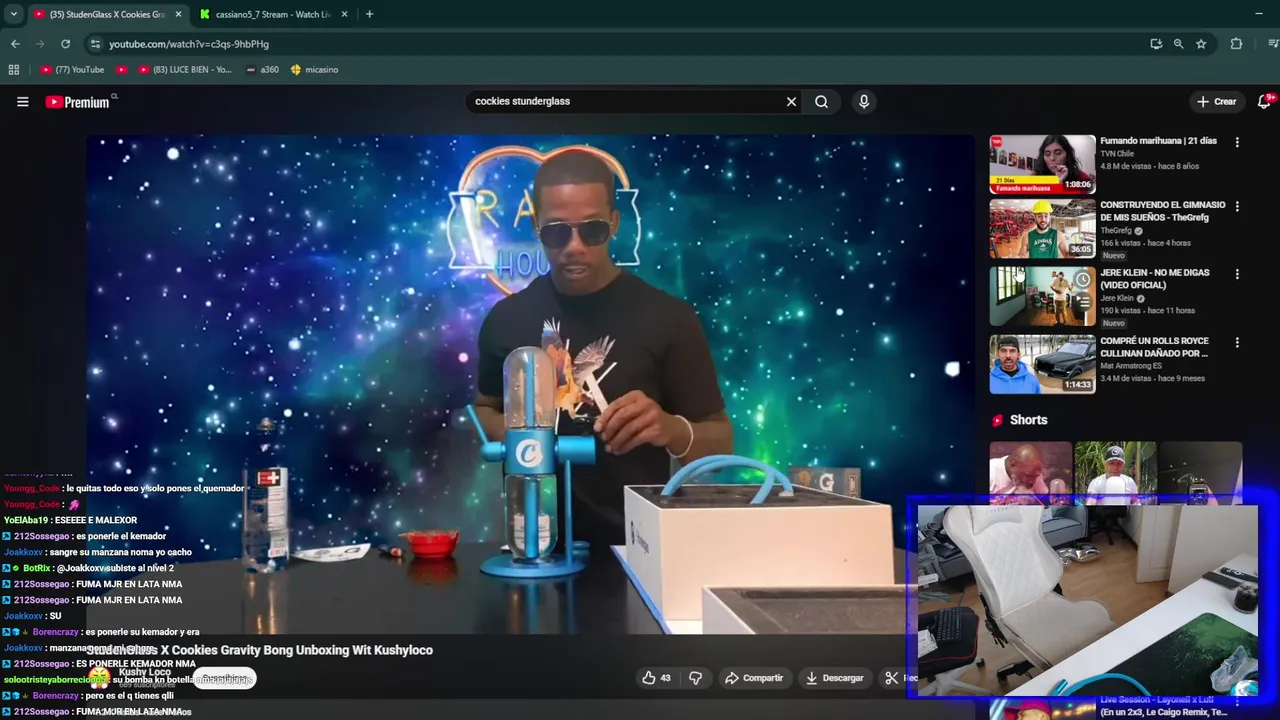Viewport: 1280px width, 720px height.
Task: Open site information icon in address bar
Action: 95,44
